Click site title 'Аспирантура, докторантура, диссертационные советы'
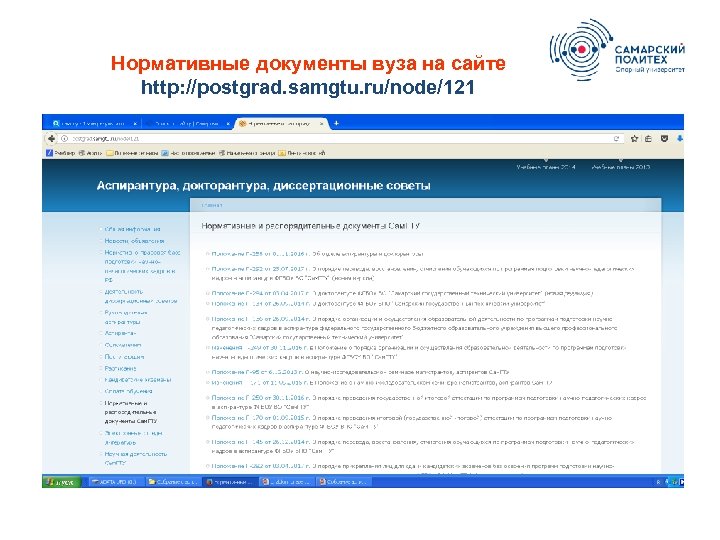The image size is (720, 540). 264,186
